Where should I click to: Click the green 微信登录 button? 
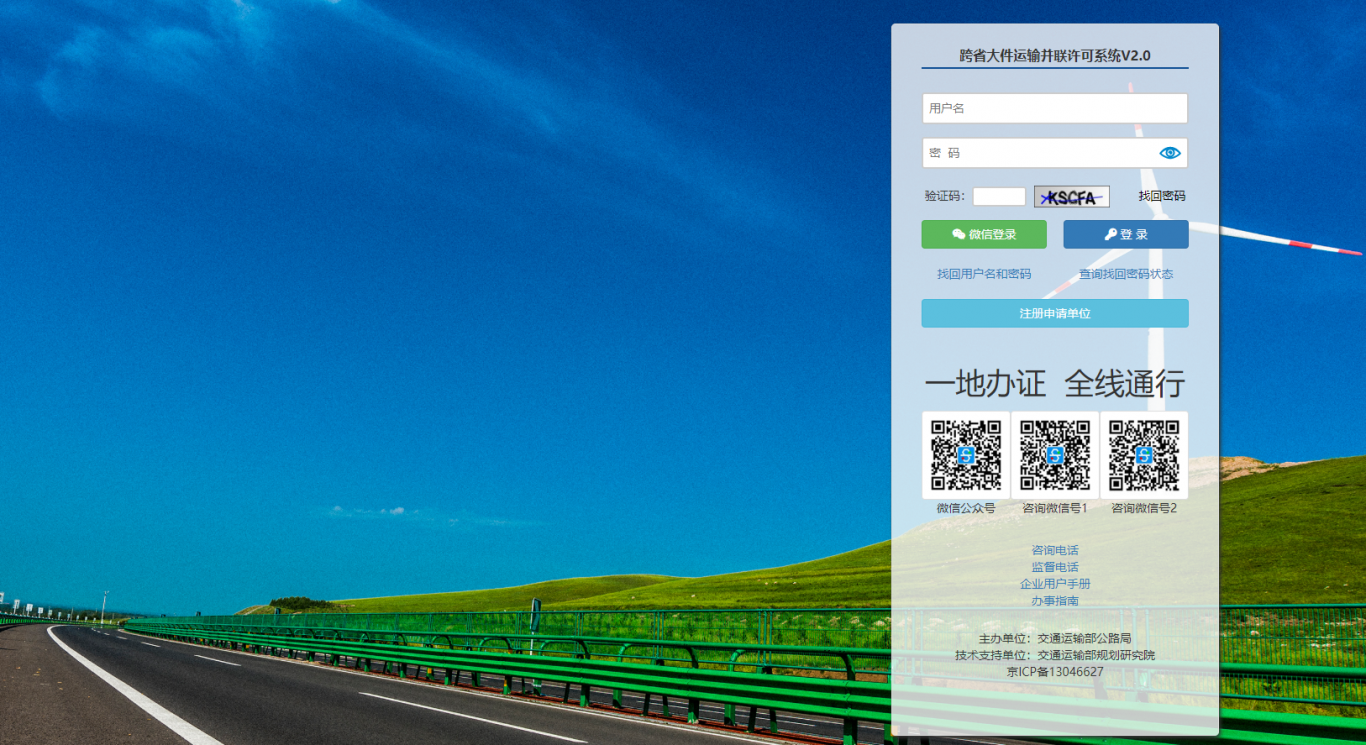[x=984, y=234]
